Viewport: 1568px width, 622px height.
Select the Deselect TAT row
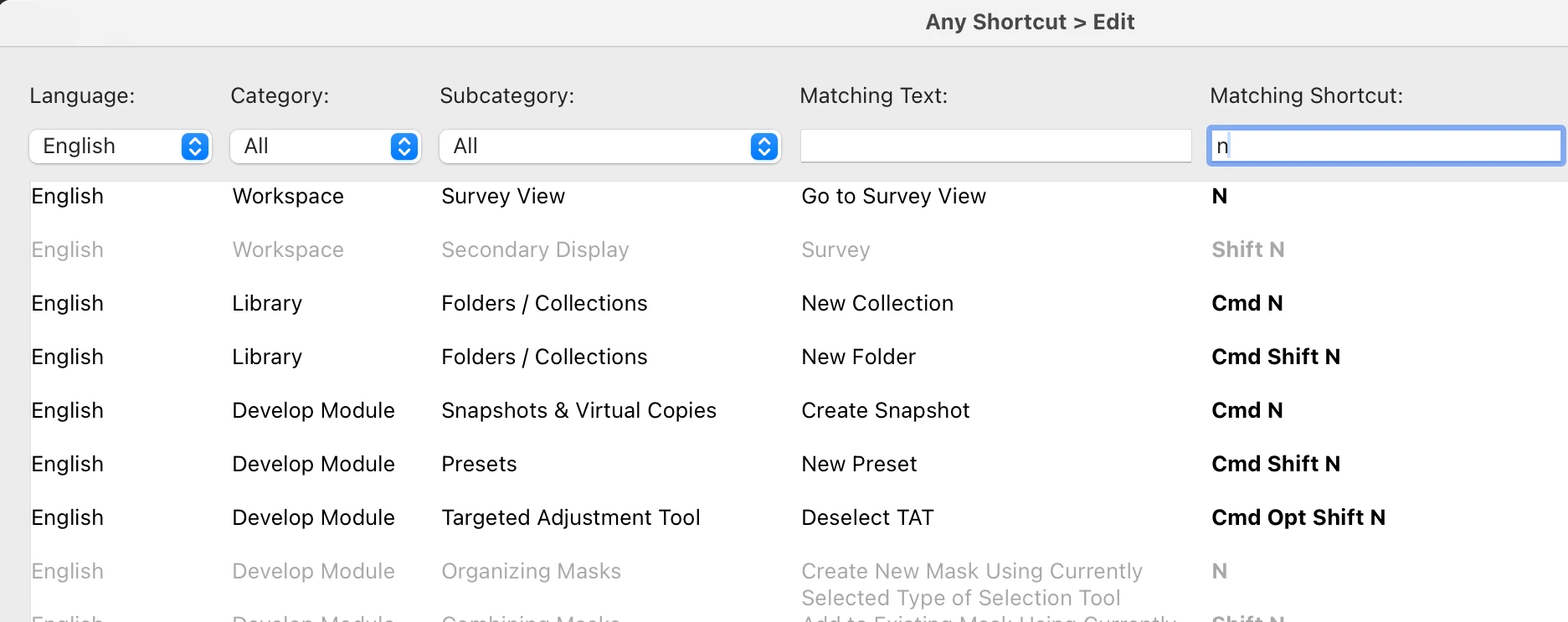pyautogui.click(x=867, y=518)
